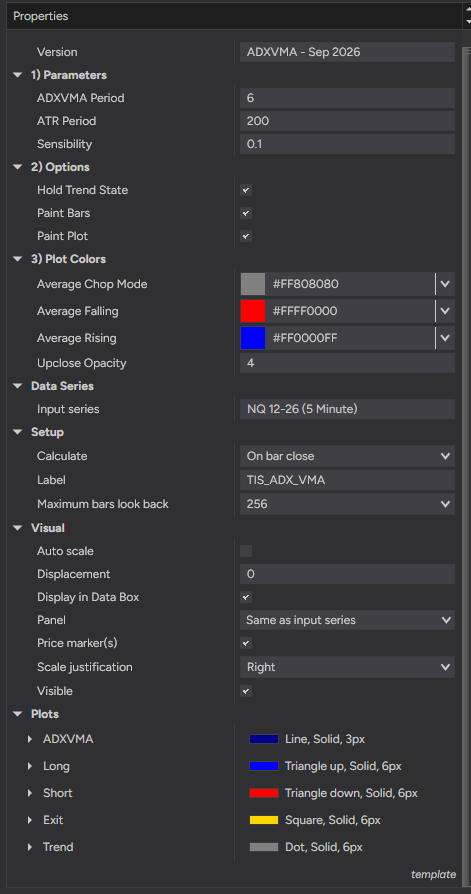Expand the Long plot row
The width and height of the screenshot is (471, 894).
tap(30, 766)
